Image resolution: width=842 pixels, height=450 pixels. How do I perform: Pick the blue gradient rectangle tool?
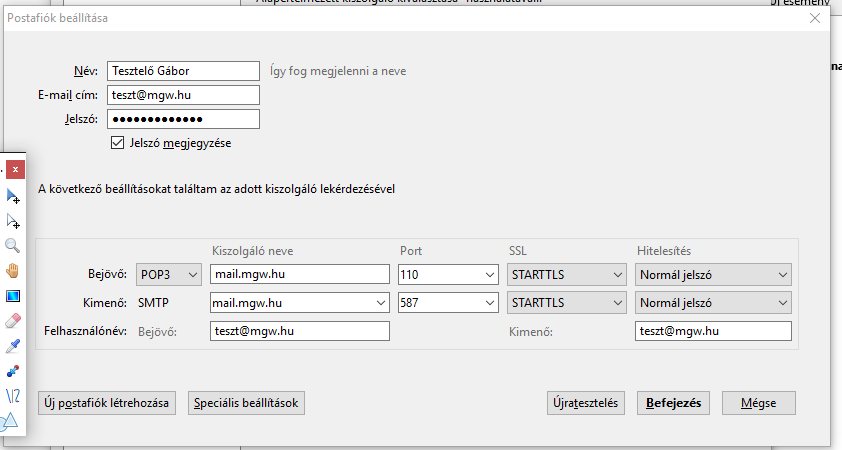(14, 296)
